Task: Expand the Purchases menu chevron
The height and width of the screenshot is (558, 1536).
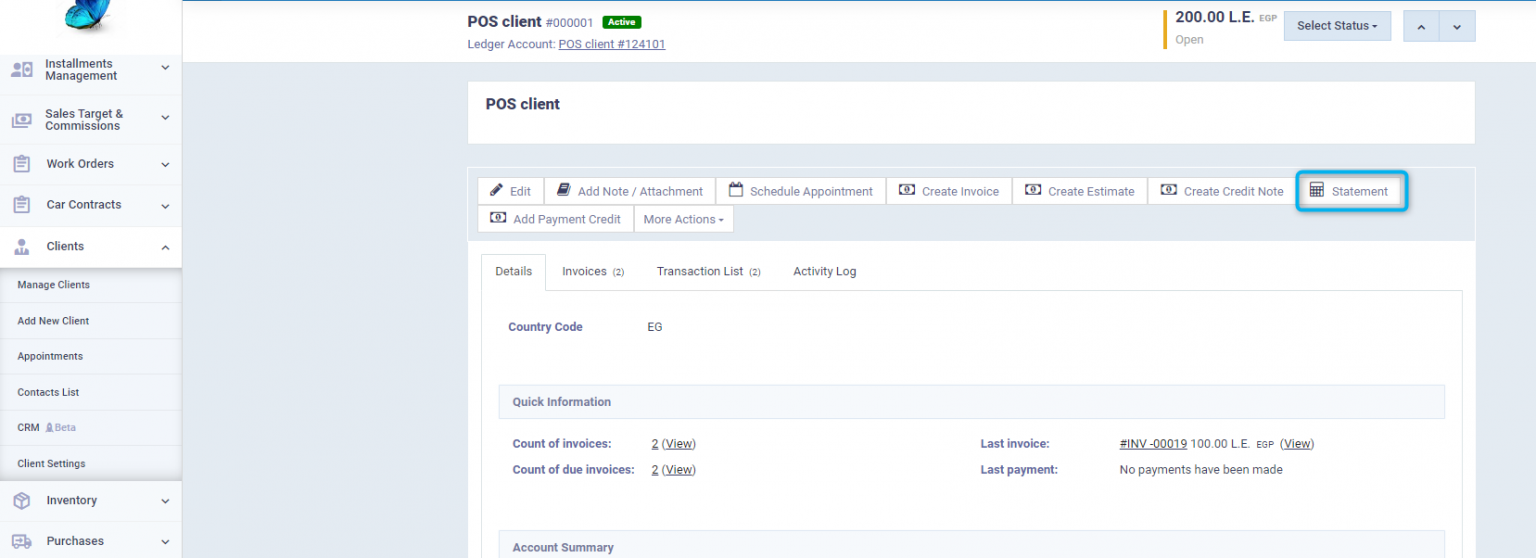Action: (165, 542)
